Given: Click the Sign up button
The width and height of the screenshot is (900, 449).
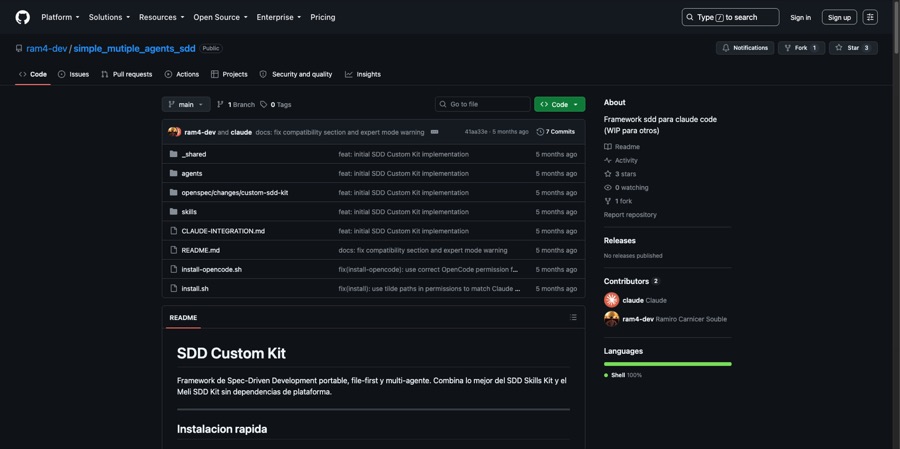Looking at the screenshot, I should click(839, 17).
